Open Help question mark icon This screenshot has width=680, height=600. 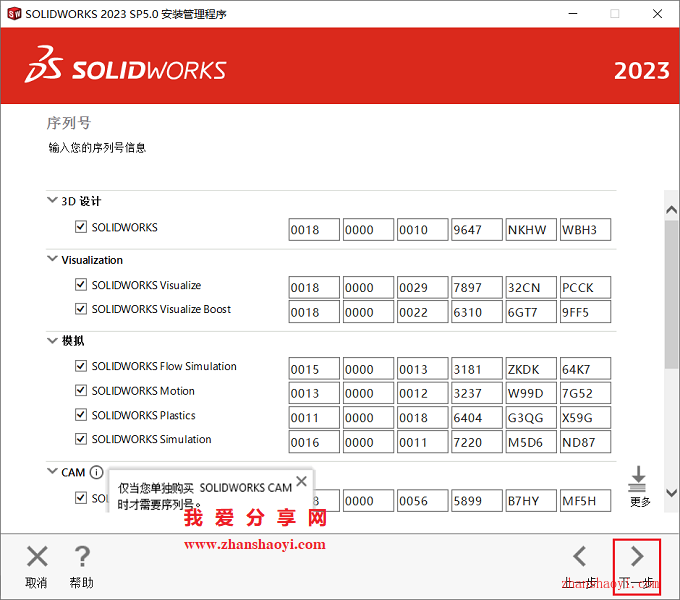pyautogui.click(x=82, y=556)
